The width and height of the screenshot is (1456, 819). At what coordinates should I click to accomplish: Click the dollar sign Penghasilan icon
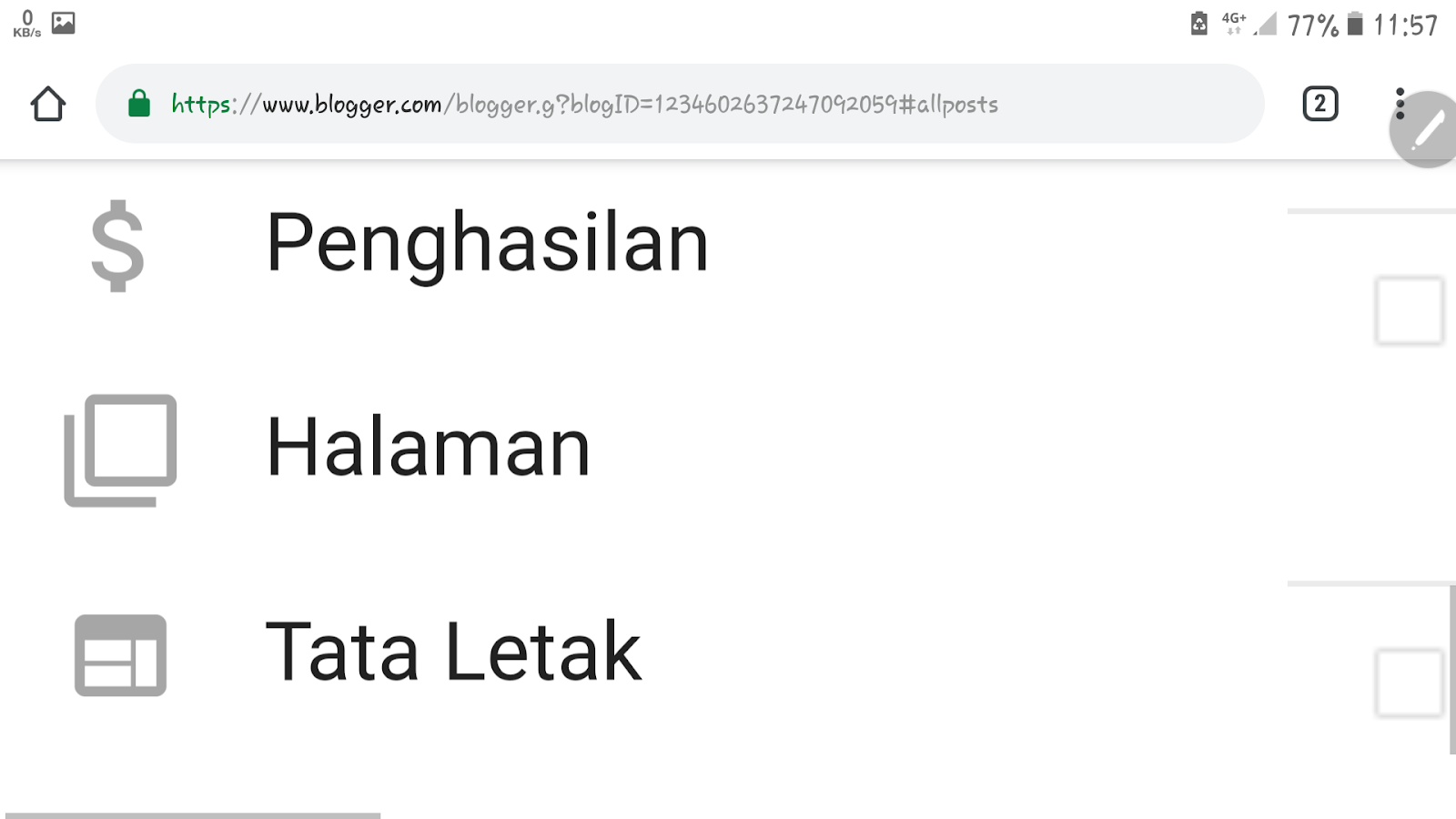(118, 246)
